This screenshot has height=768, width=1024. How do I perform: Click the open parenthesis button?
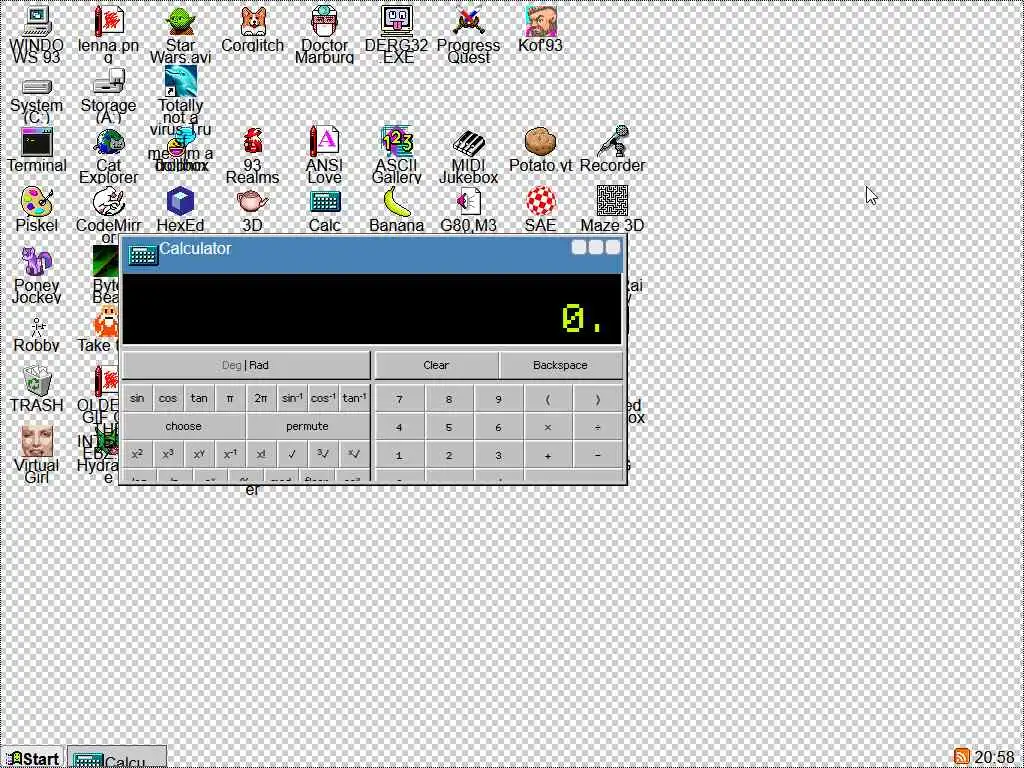(547, 399)
